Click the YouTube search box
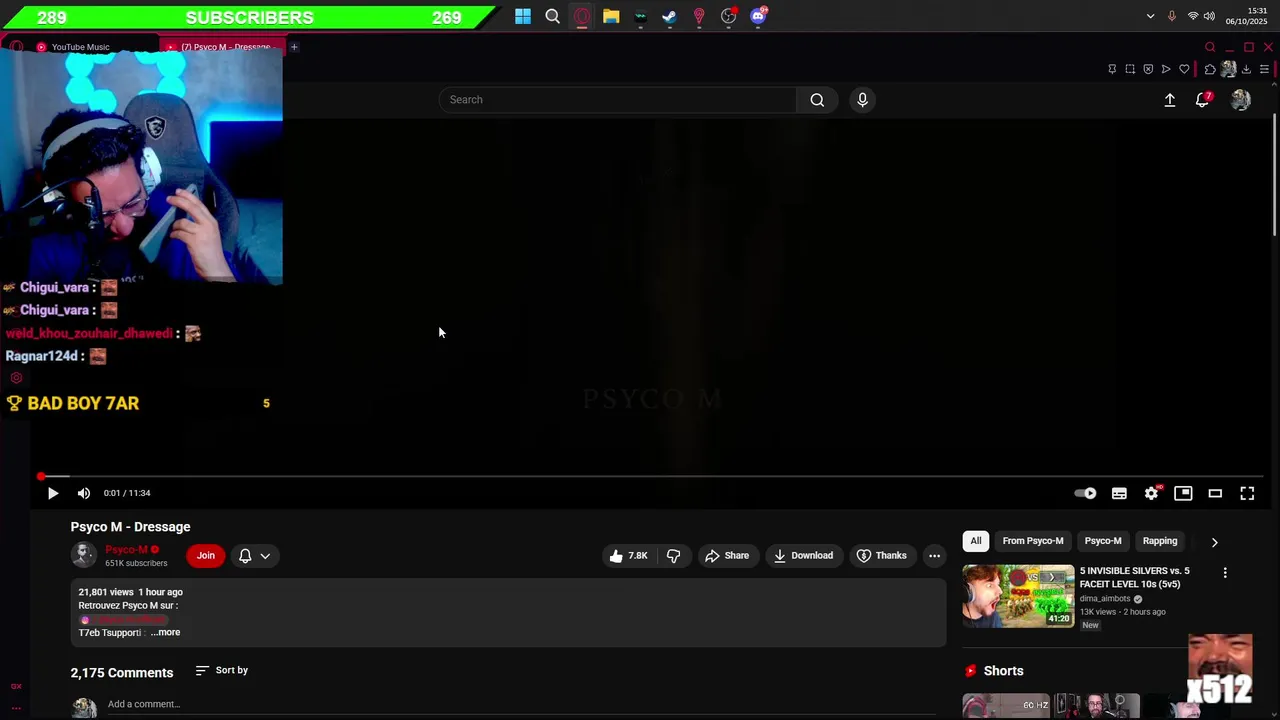 [618, 100]
